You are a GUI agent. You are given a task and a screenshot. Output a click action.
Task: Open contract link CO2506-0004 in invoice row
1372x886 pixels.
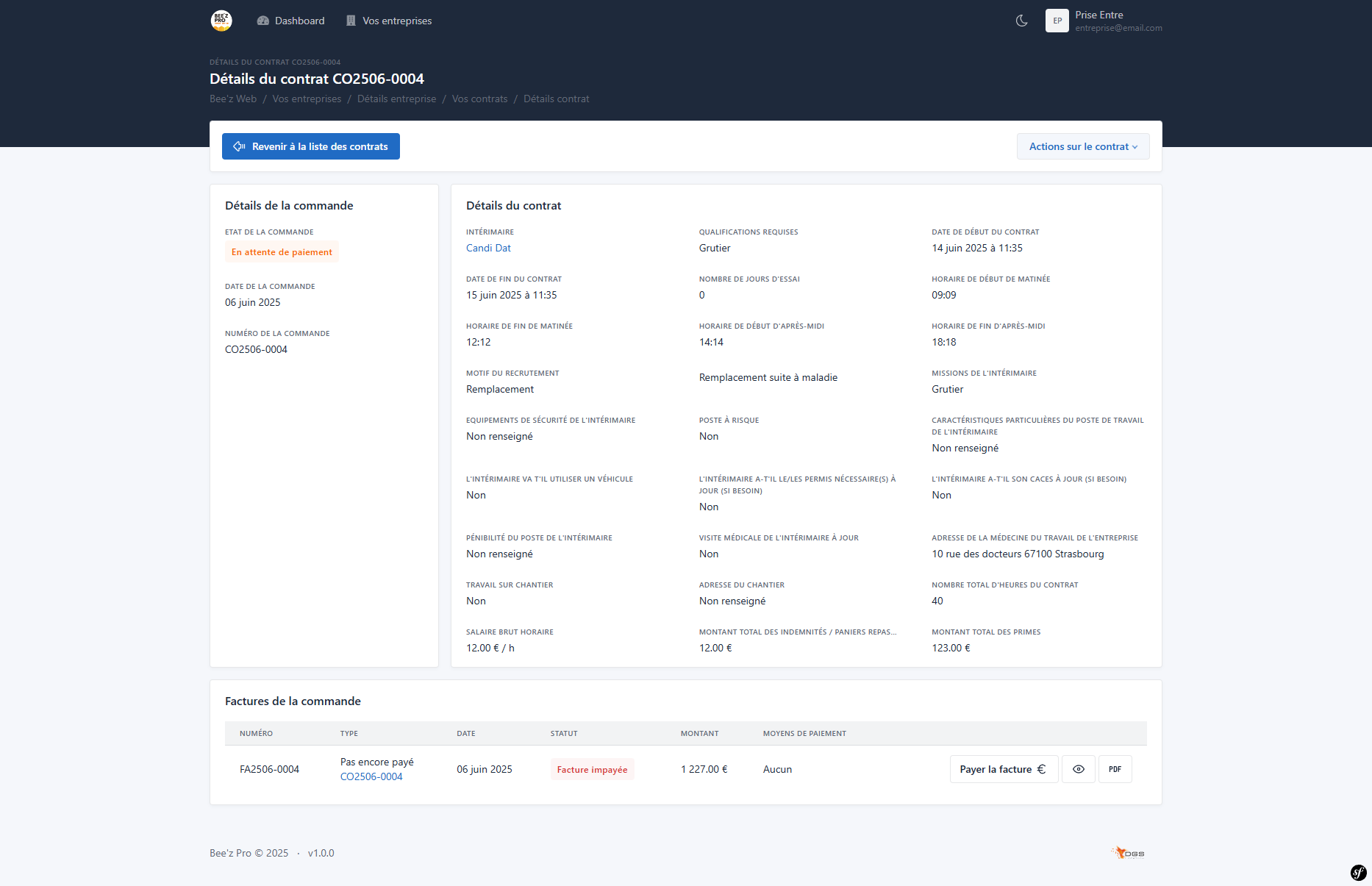click(x=371, y=776)
